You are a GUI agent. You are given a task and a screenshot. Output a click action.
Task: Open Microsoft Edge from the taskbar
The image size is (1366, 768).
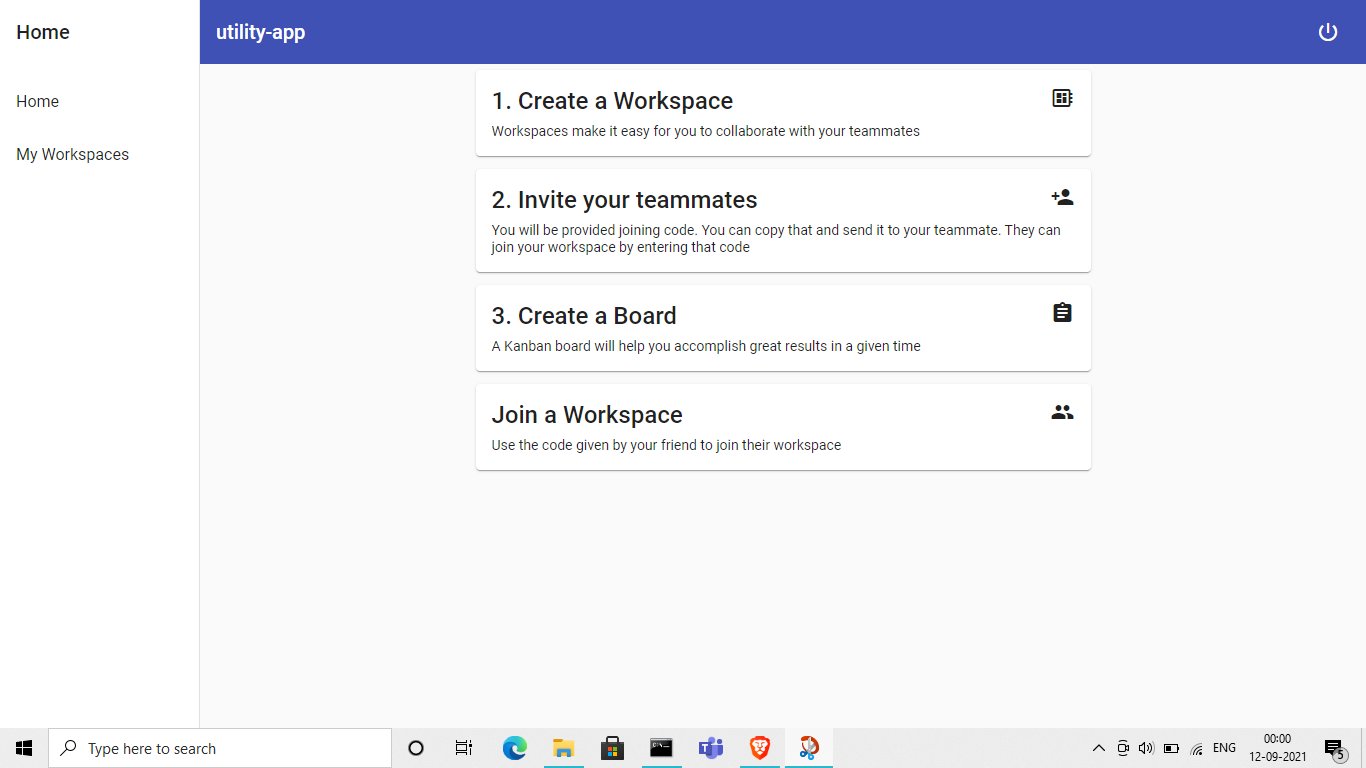[x=514, y=747]
